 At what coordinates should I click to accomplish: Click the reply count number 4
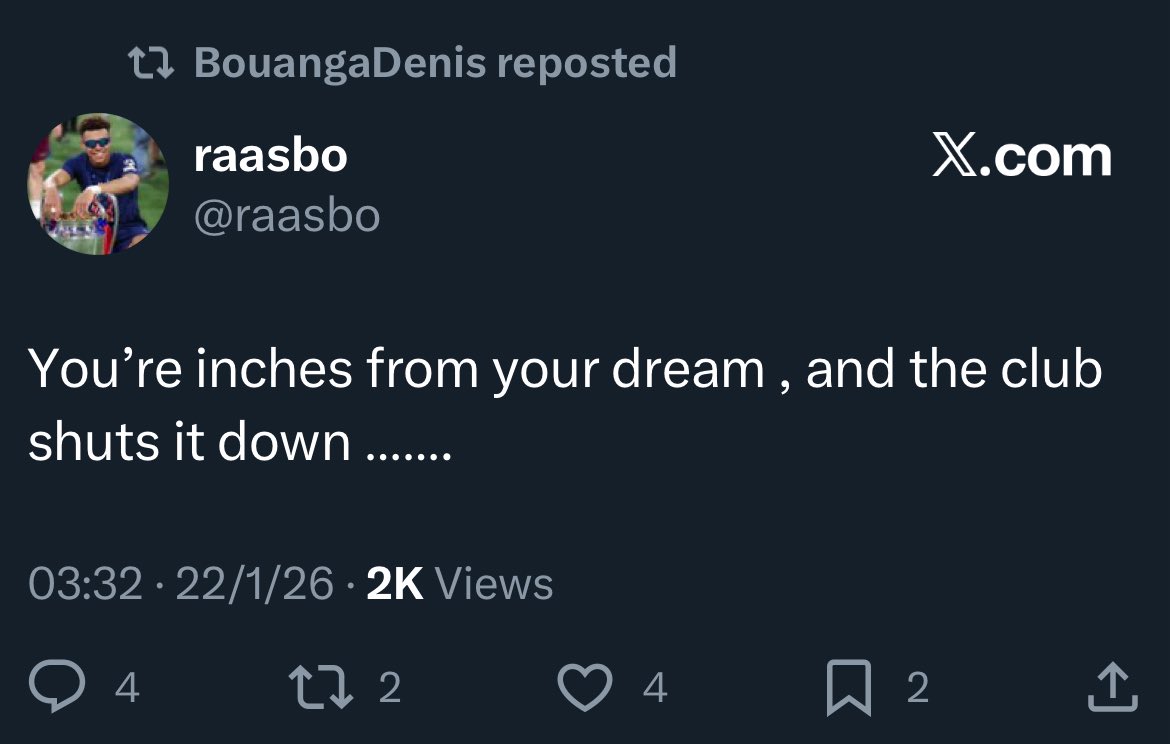[127, 688]
